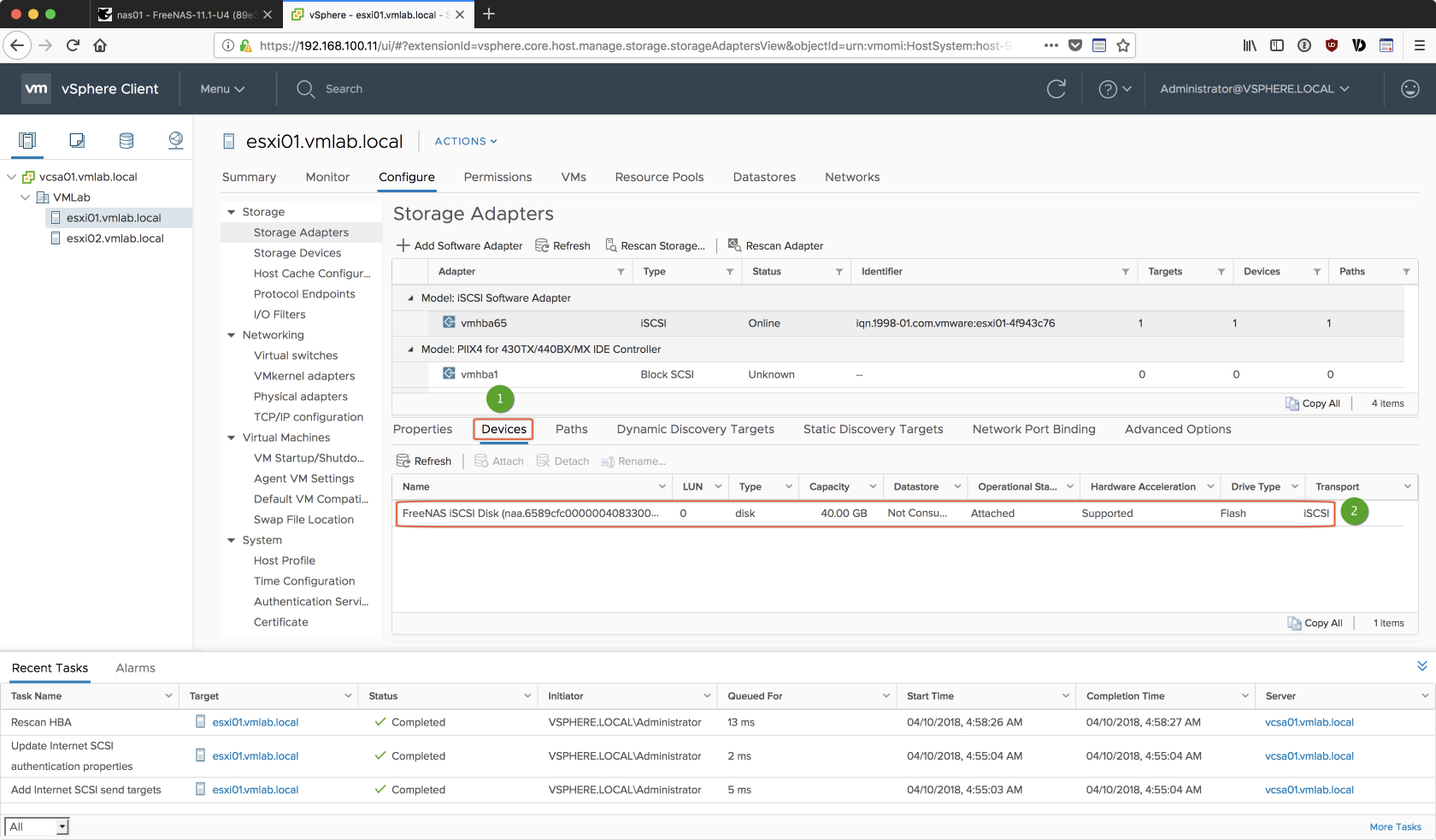This screenshot has width=1436, height=840.
Task: Open the Administrator@VSPHERE.LOCAL user menu
Action: 1254,89
